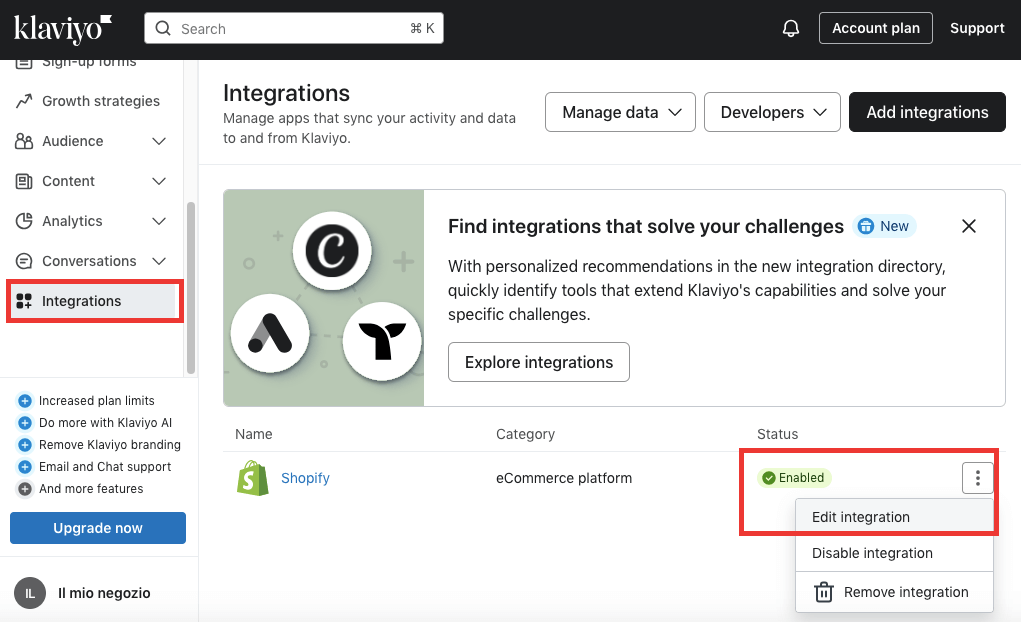The width and height of the screenshot is (1021, 622).
Task: Click the New badge in banner
Action: [x=884, y=226]
